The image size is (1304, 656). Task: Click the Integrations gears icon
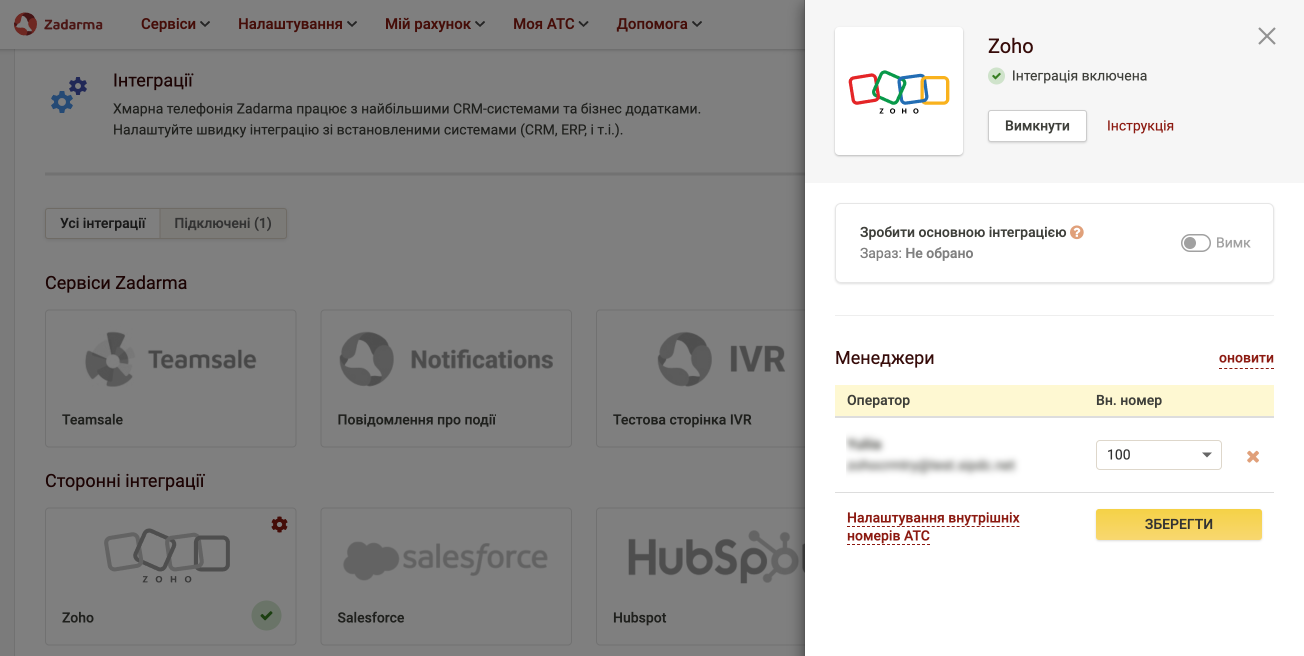(x=69, y=94)
